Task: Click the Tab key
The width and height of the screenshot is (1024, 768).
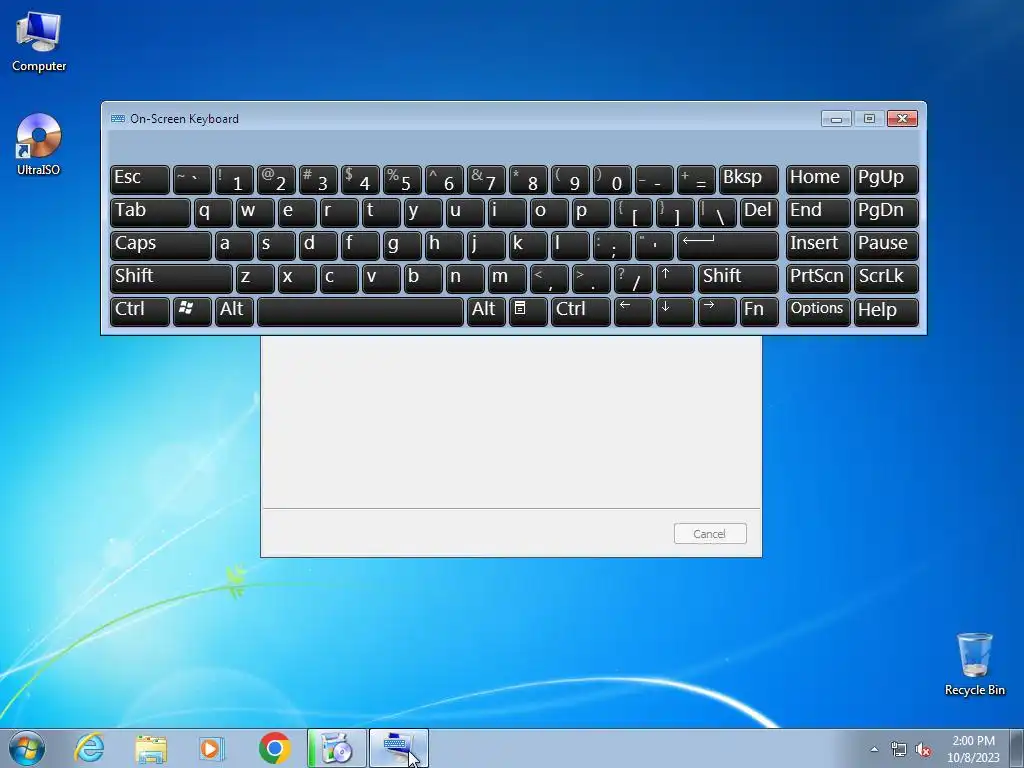Action: [x=150, y=213]
